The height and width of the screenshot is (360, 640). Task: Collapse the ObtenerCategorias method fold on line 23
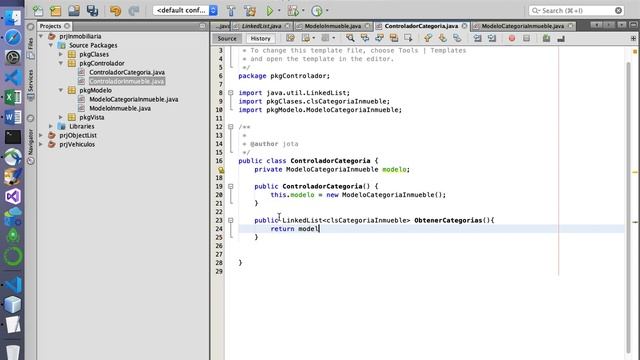231,220
